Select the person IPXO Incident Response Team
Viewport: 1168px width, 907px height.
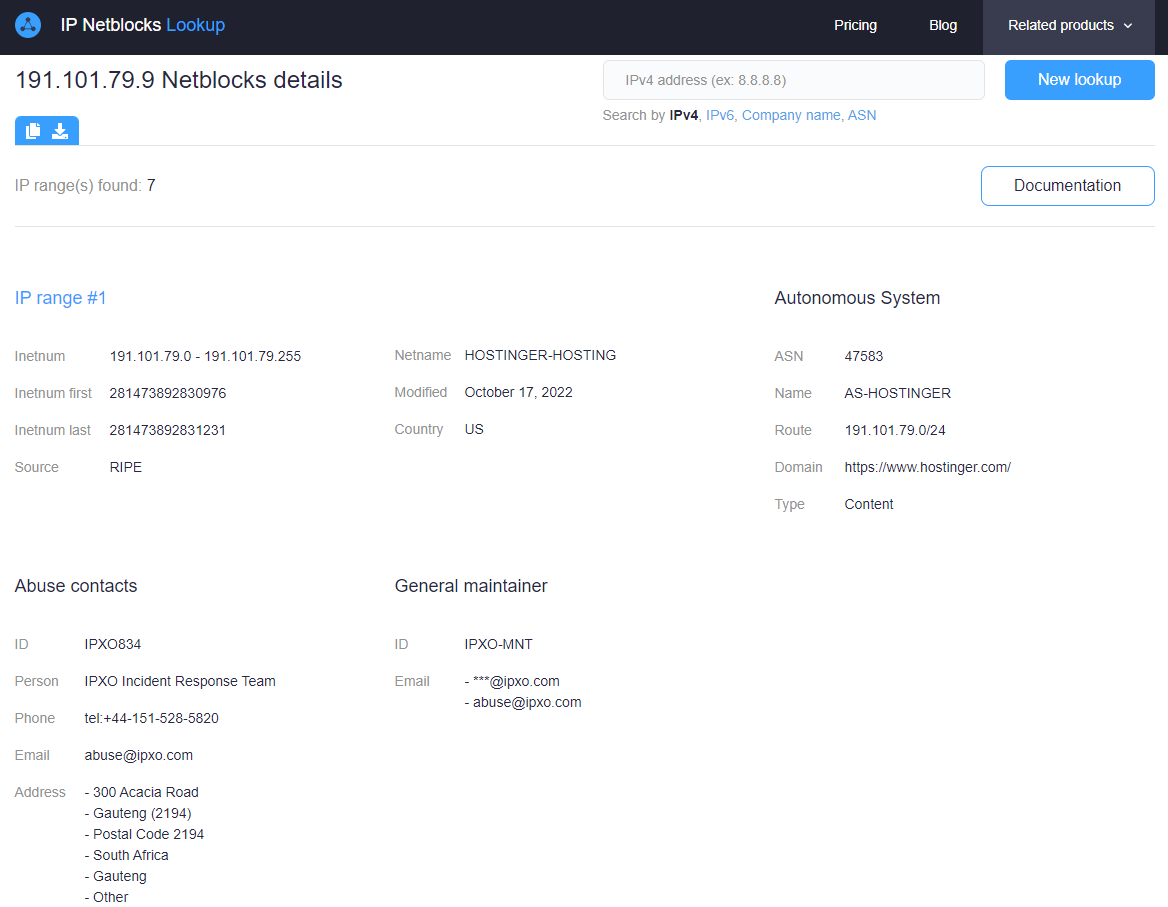tap(180, 681)
